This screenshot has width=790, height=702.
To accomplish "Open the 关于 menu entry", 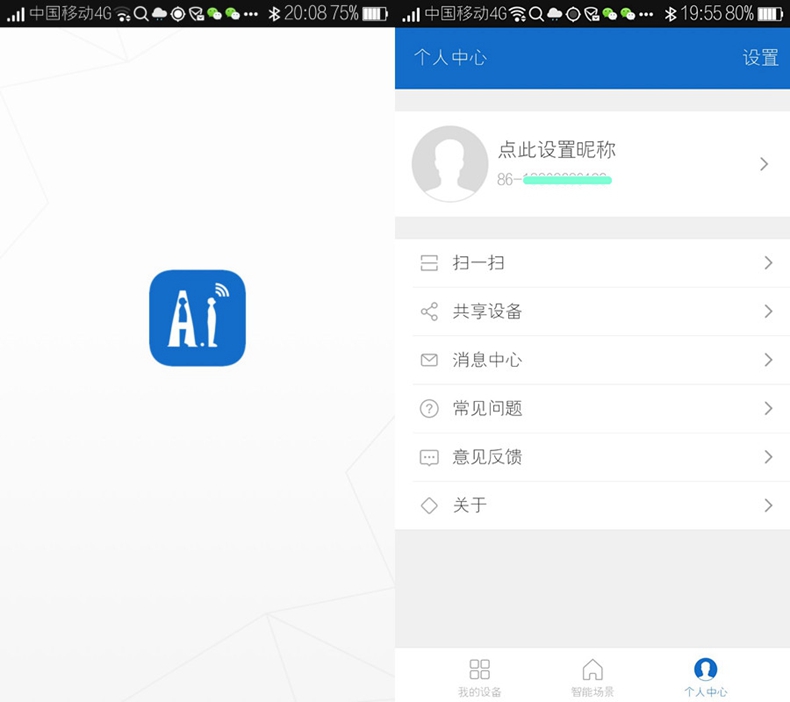I will point(470,506).
